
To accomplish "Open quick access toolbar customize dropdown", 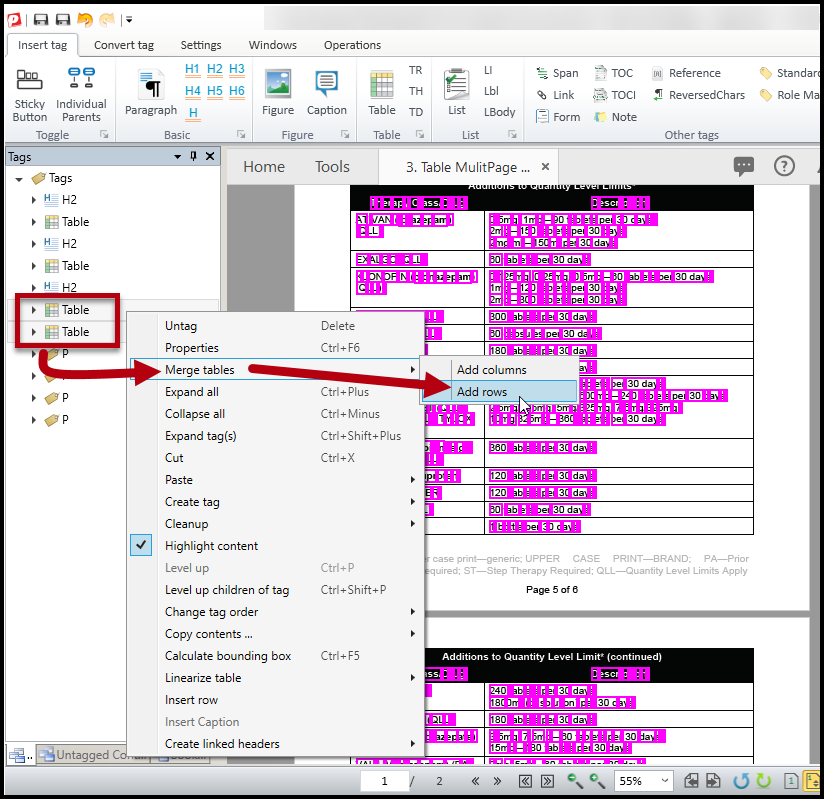I will pyautogui.click(x=129, y=20).
